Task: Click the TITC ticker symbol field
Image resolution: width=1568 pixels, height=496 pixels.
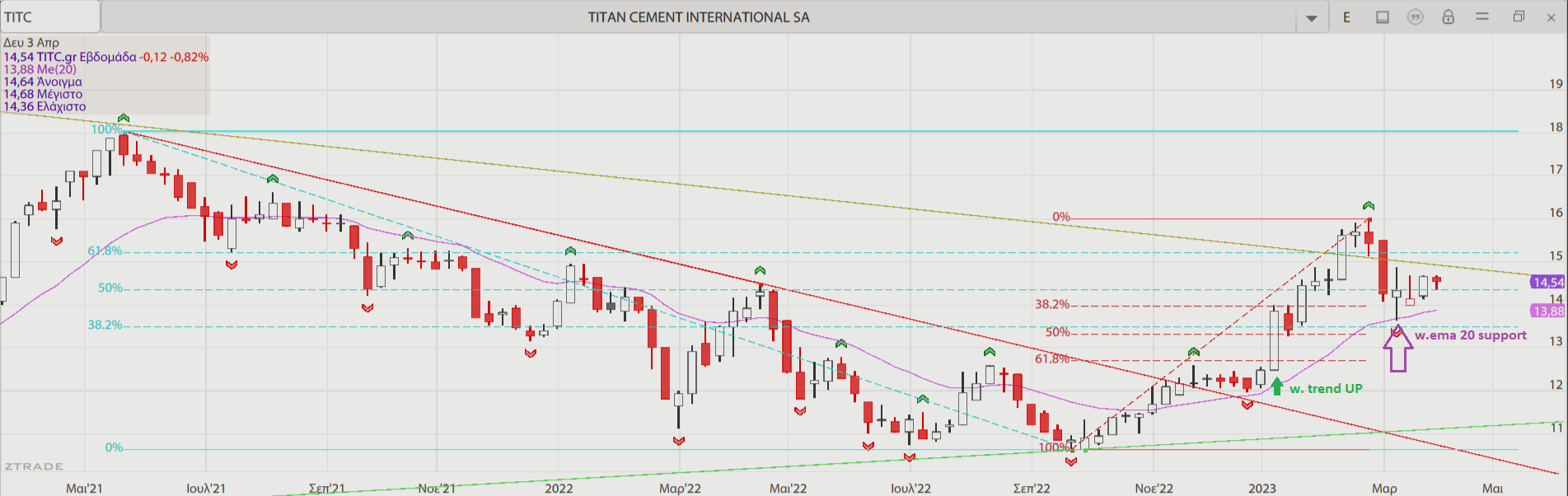Action: click(x=50, y=16)
